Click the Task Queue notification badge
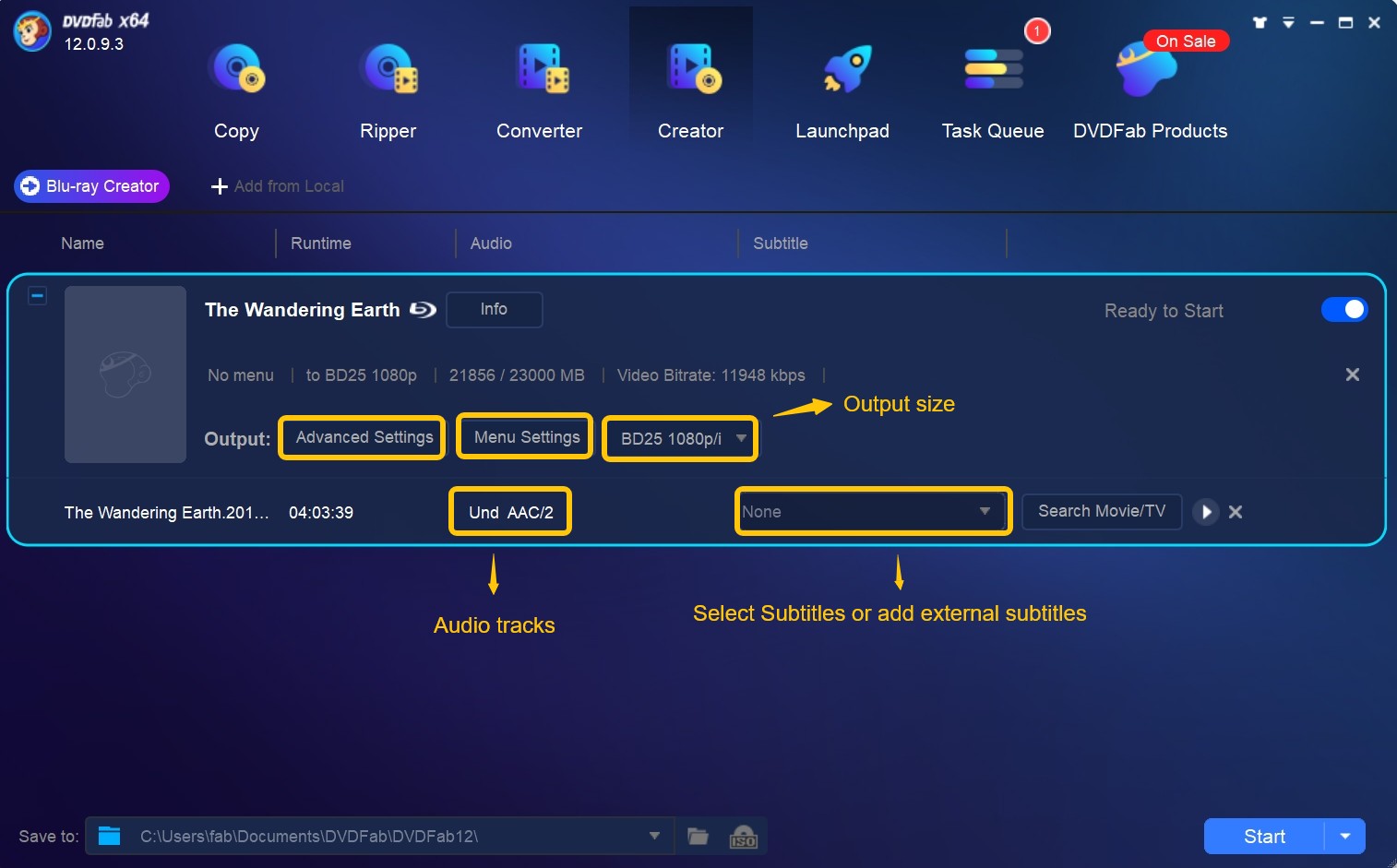Viewport: 1397px width, 868px height. click(1037, 31)
